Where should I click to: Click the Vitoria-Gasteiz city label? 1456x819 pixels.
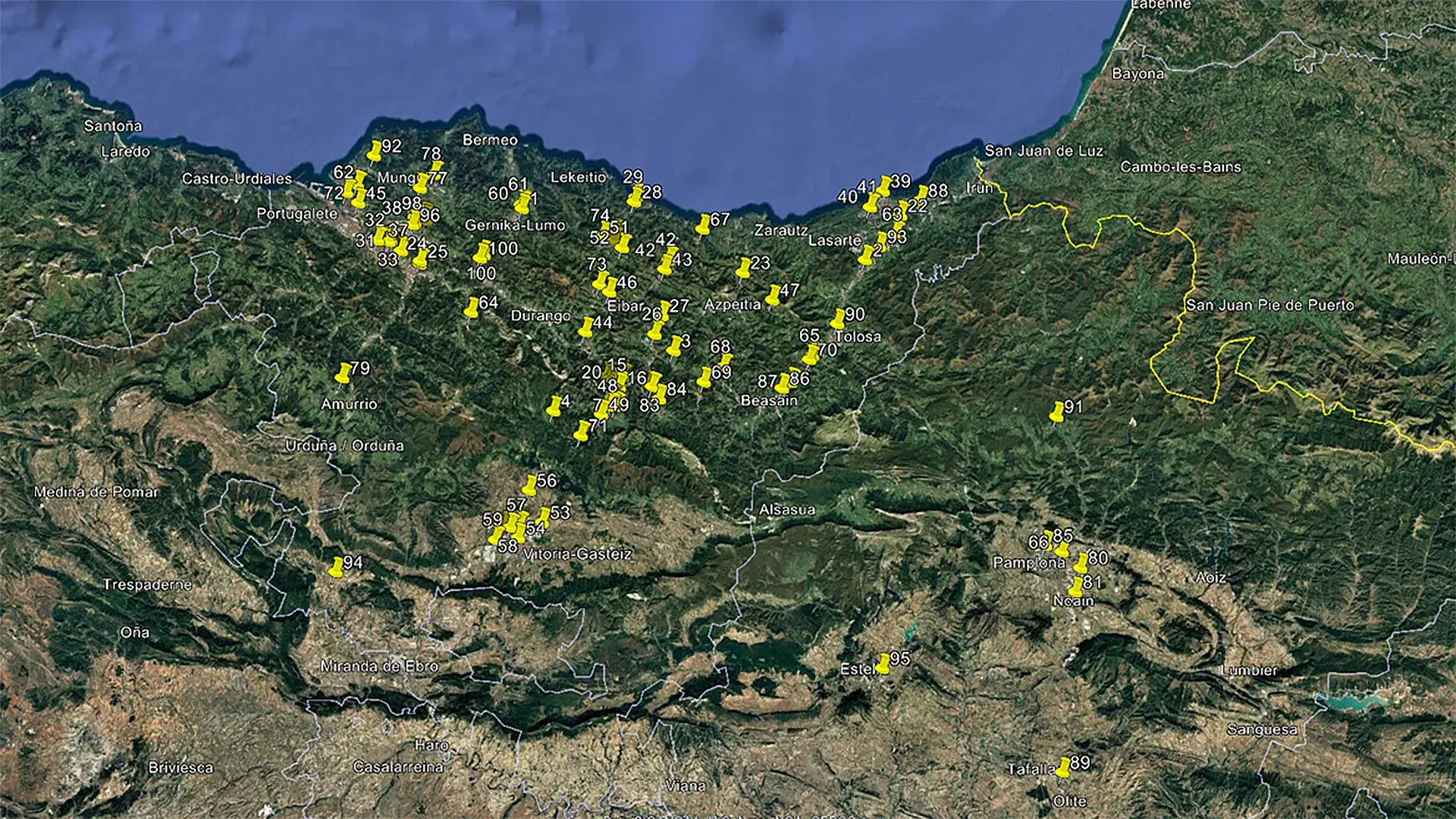(x=577, y=554)
